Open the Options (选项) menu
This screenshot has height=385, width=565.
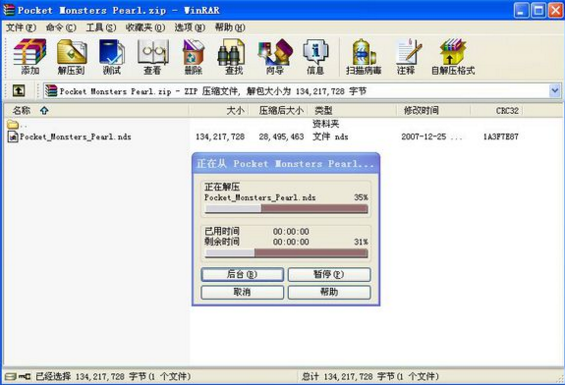coord(190,27)
